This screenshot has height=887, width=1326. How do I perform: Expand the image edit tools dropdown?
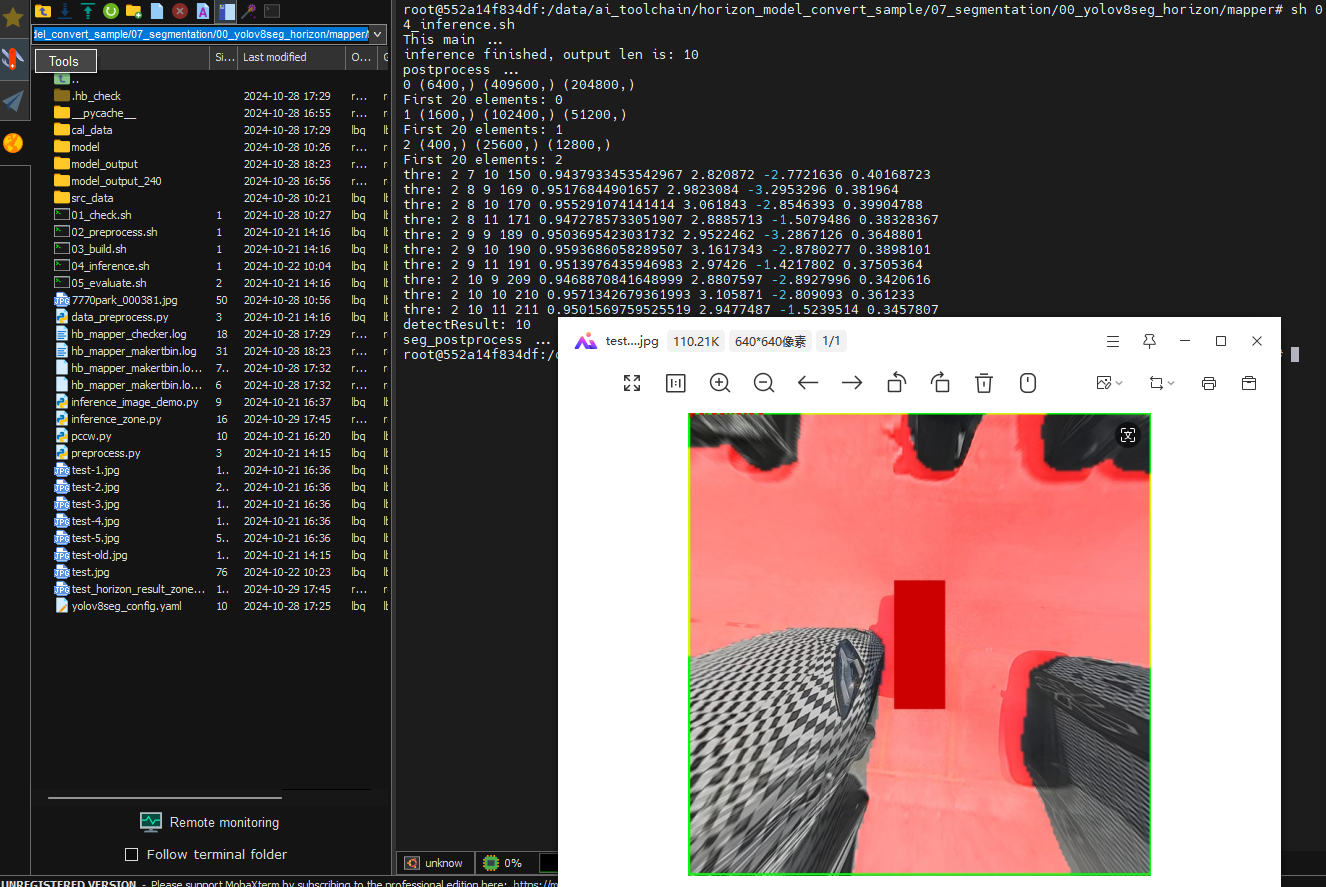coord(1109,383)
